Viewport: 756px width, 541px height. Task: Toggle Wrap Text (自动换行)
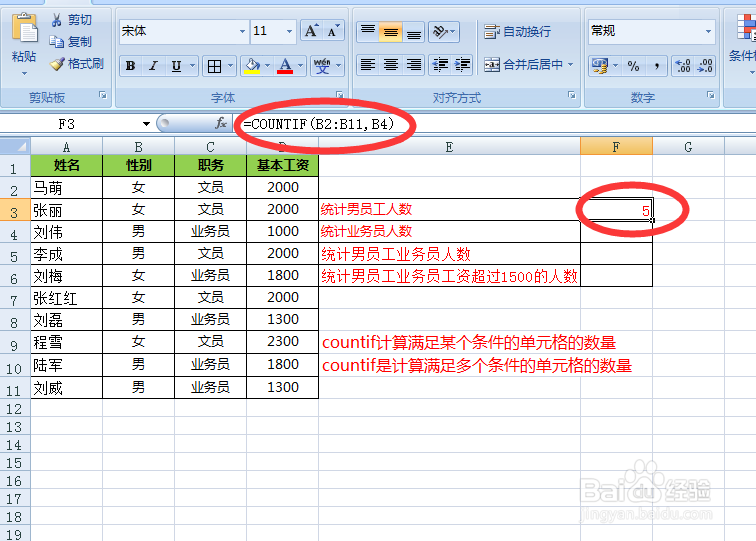(x=517, y=32)
